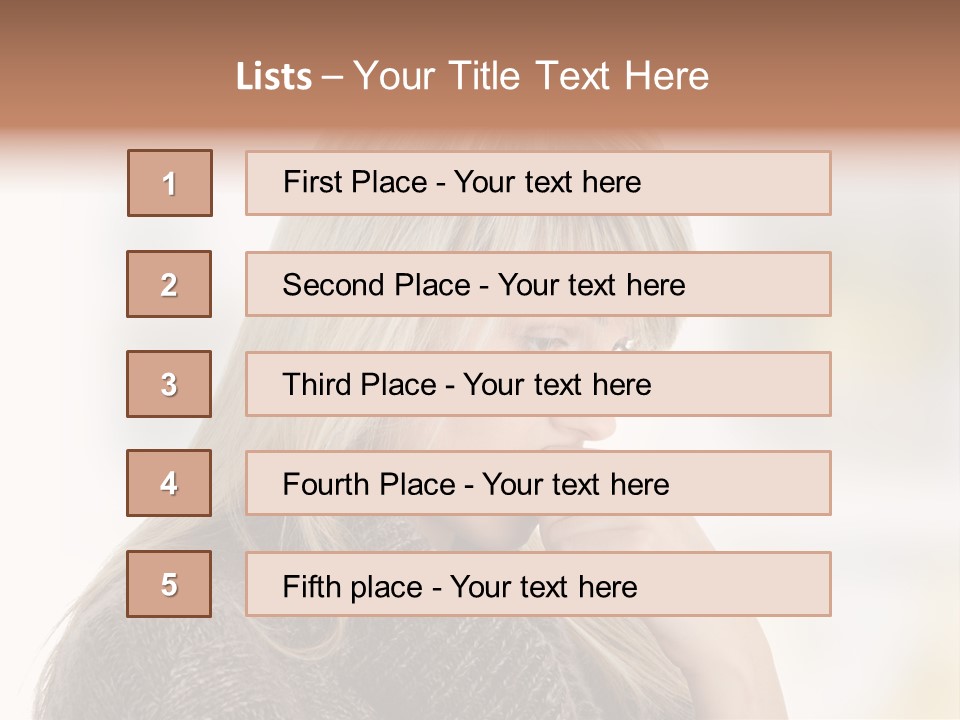Select the number 3 box

click(169, 384)
